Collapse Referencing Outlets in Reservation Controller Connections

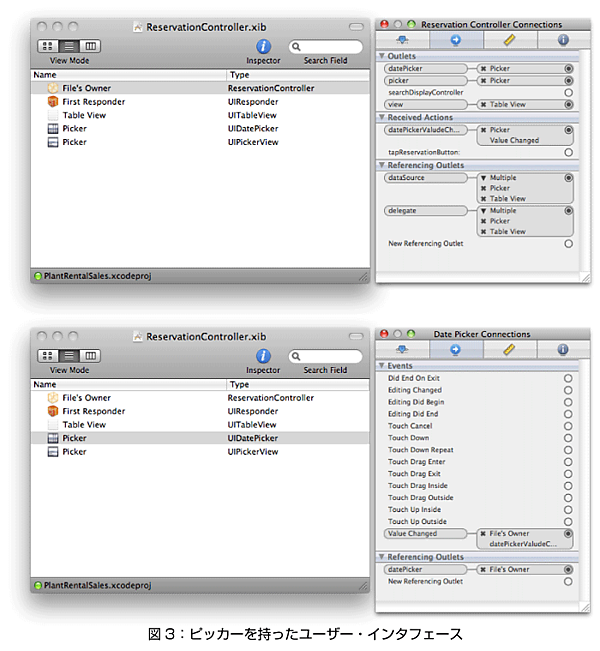pos(382,165)
